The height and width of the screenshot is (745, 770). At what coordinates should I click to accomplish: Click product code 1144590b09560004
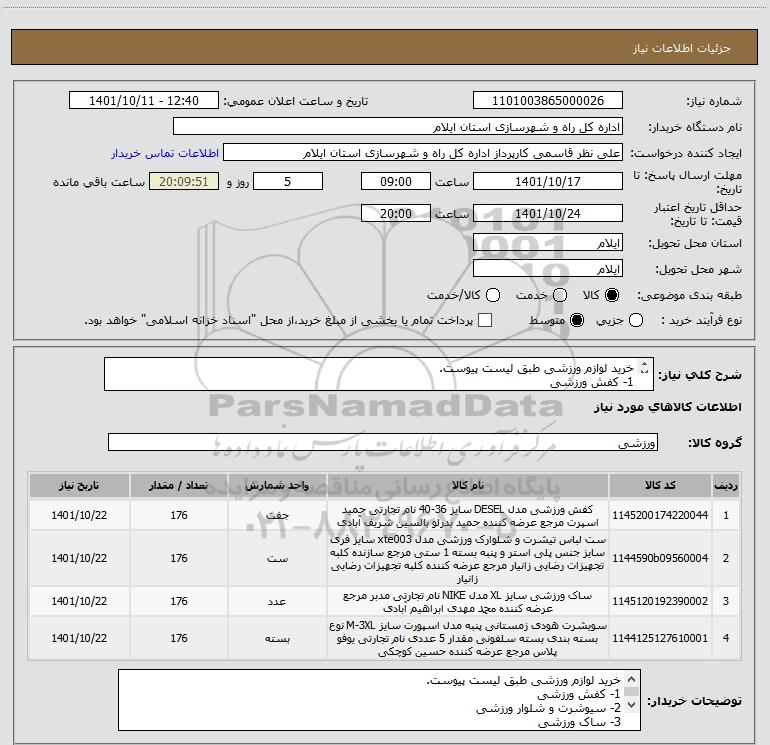660,558
